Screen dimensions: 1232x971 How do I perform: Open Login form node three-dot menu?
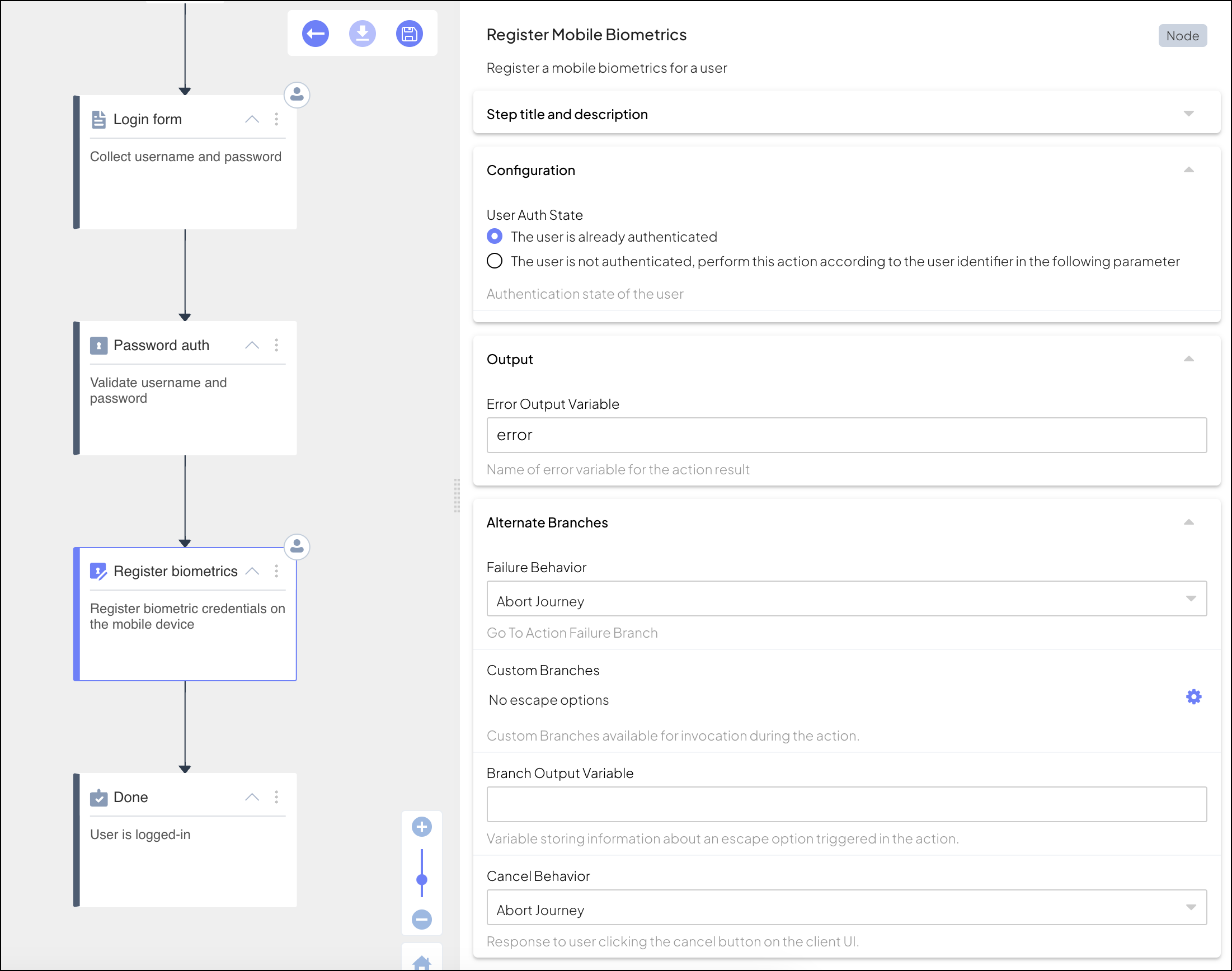(277, 119)
